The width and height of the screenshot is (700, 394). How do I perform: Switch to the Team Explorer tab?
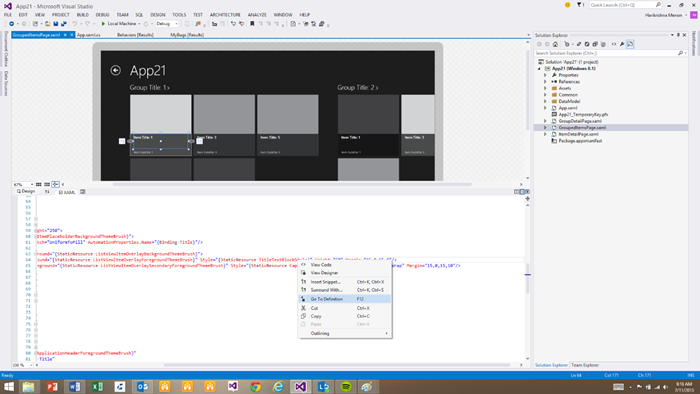[x=585, y=365]
